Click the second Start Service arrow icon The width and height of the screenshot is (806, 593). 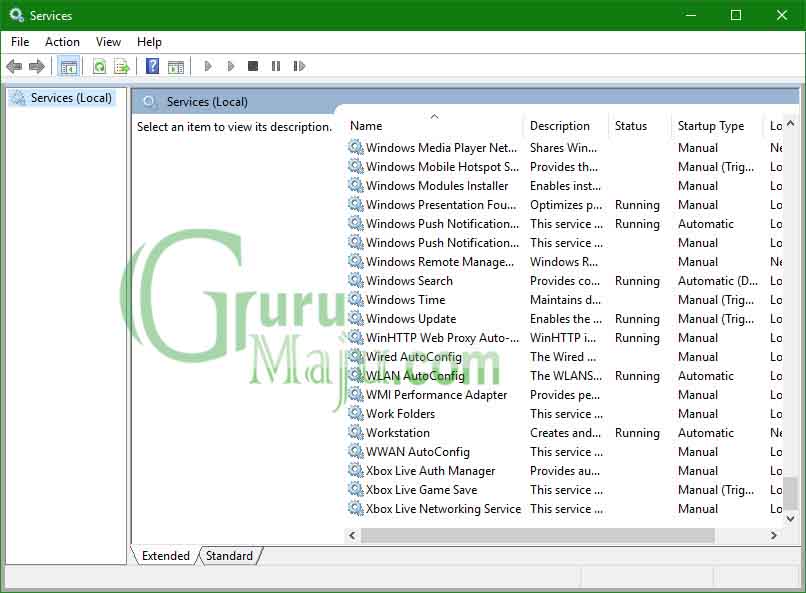click(x=231, y=66)
